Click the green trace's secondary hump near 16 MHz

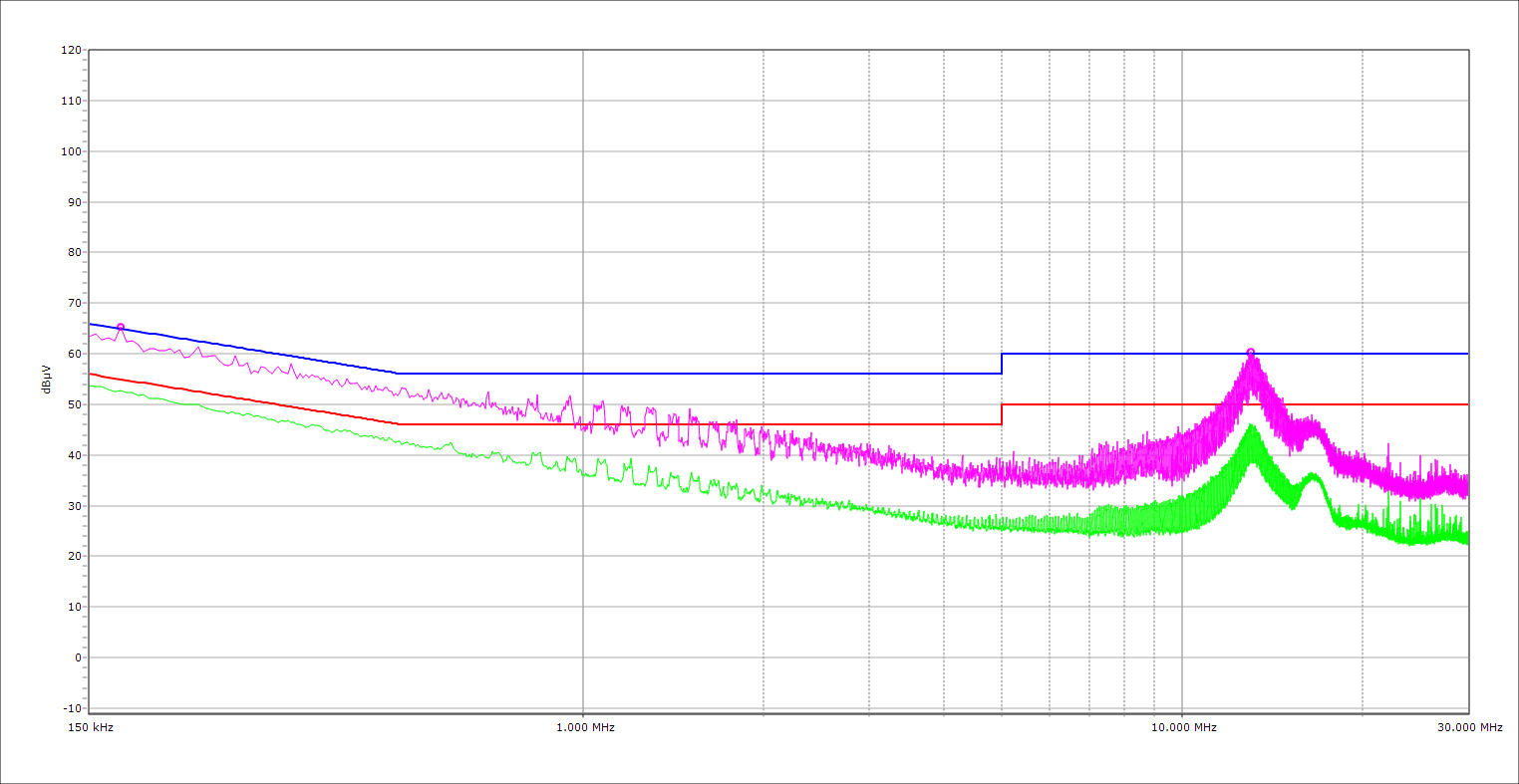(1313, 475)
